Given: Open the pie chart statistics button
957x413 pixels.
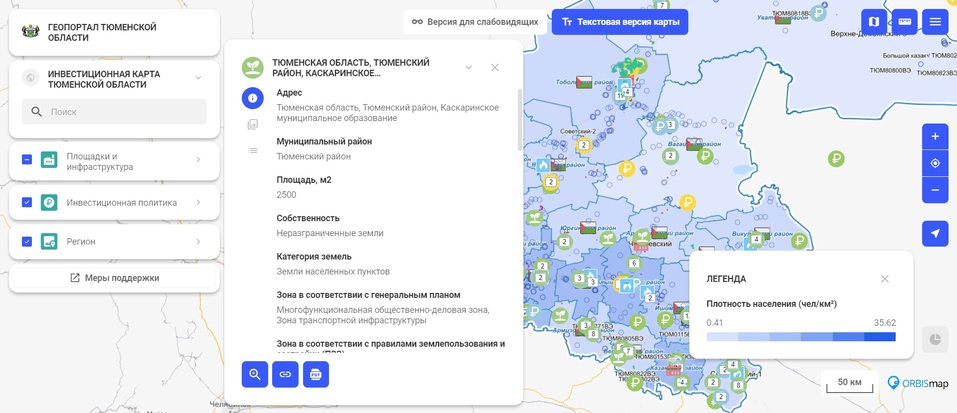Looking at the screenshot, I should pos(935,340).
